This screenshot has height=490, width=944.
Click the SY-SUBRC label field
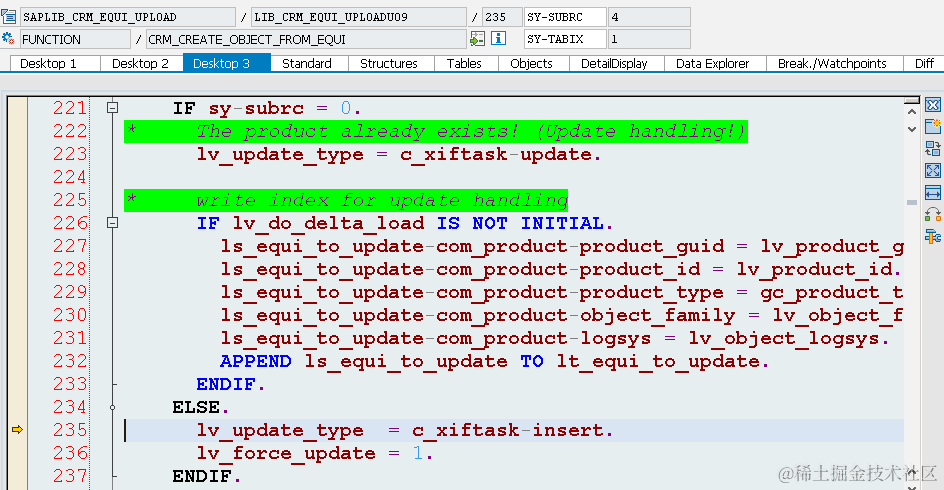click(x=565, y=17)
